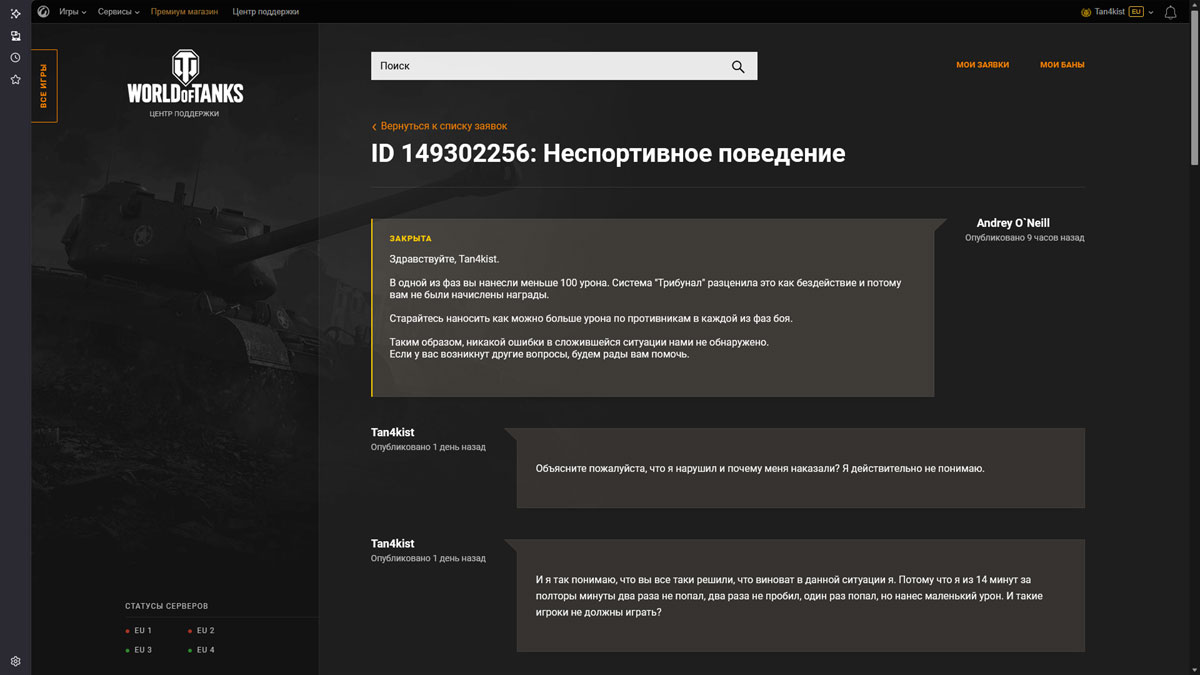Screen dimensions: 1200x675
Task: Click the gold laurel account badge icon
Action: click(x=1086, y=12)
